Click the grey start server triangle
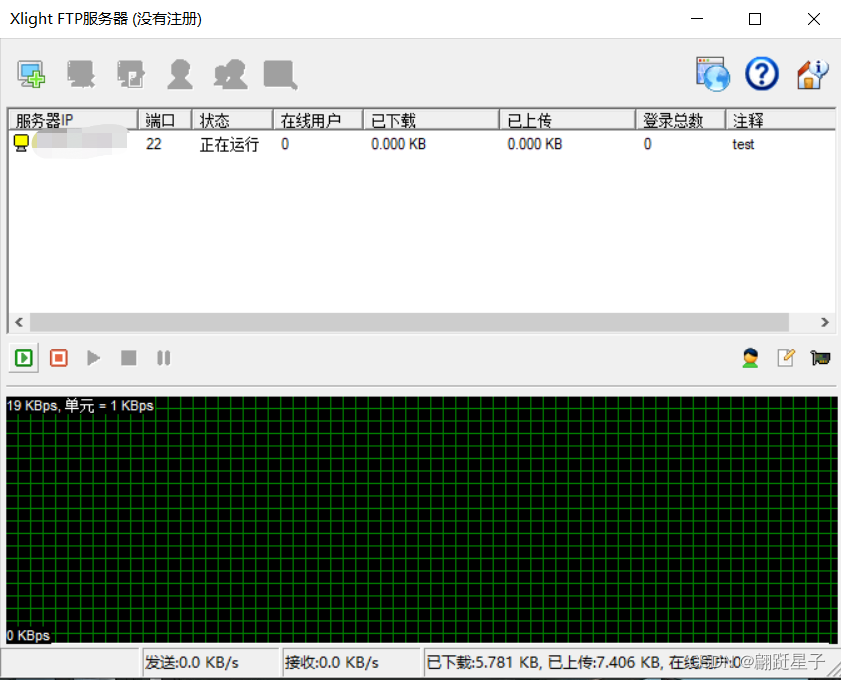Image resolution: width=841 pixels, height=680 pixels. click(93, 358)
